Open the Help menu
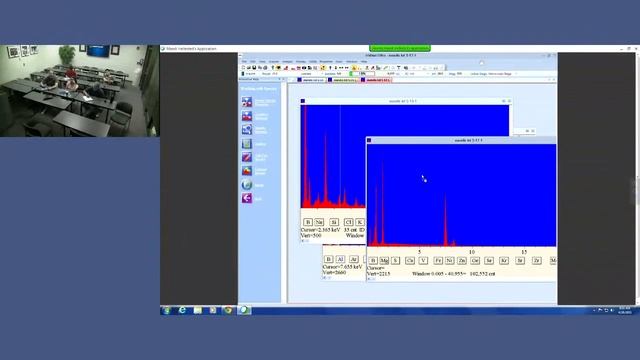The height and width of the screenshot is (360, 640). tap(364, 62)
